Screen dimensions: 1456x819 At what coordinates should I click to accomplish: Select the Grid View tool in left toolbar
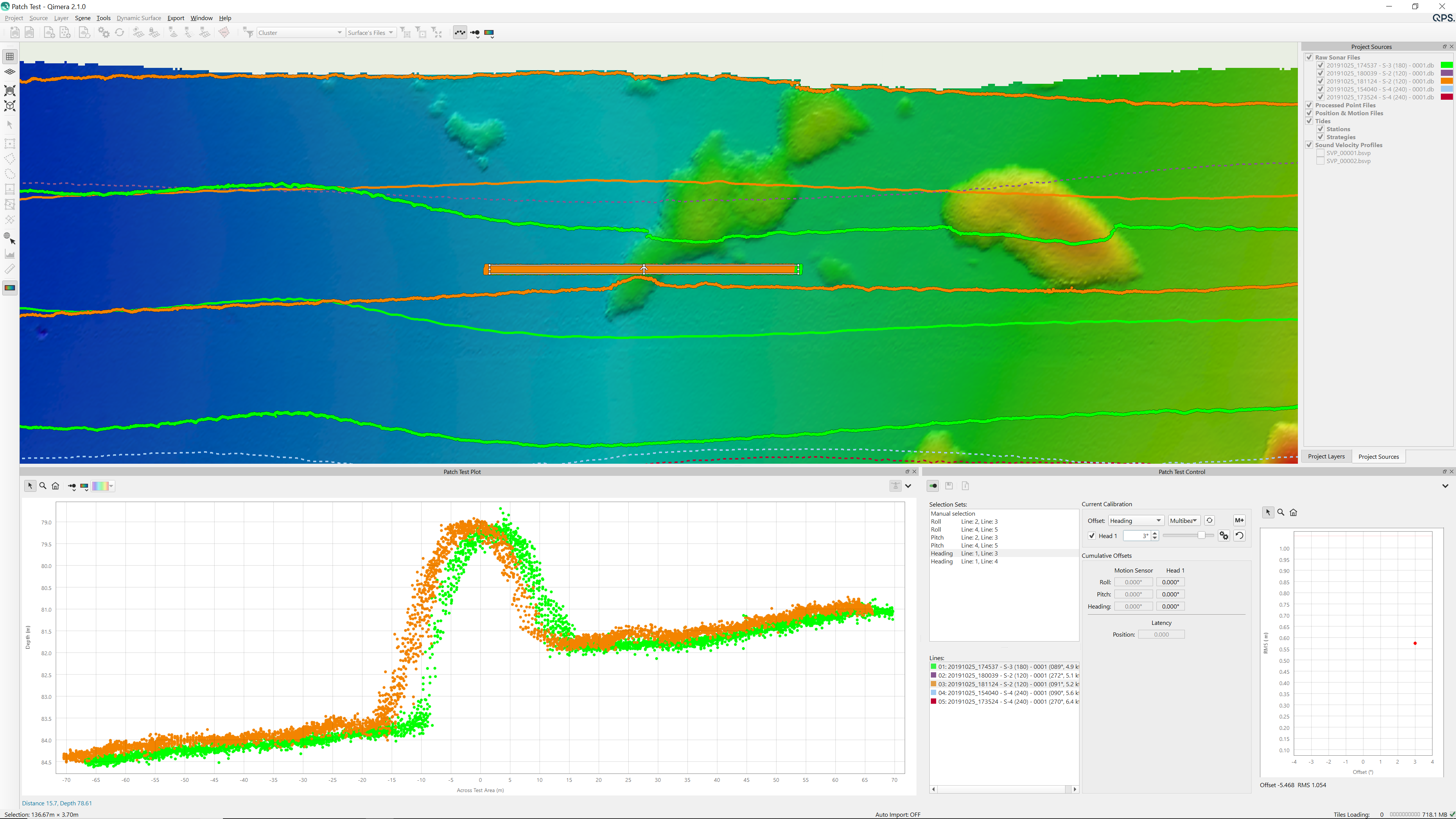(9, 56)
